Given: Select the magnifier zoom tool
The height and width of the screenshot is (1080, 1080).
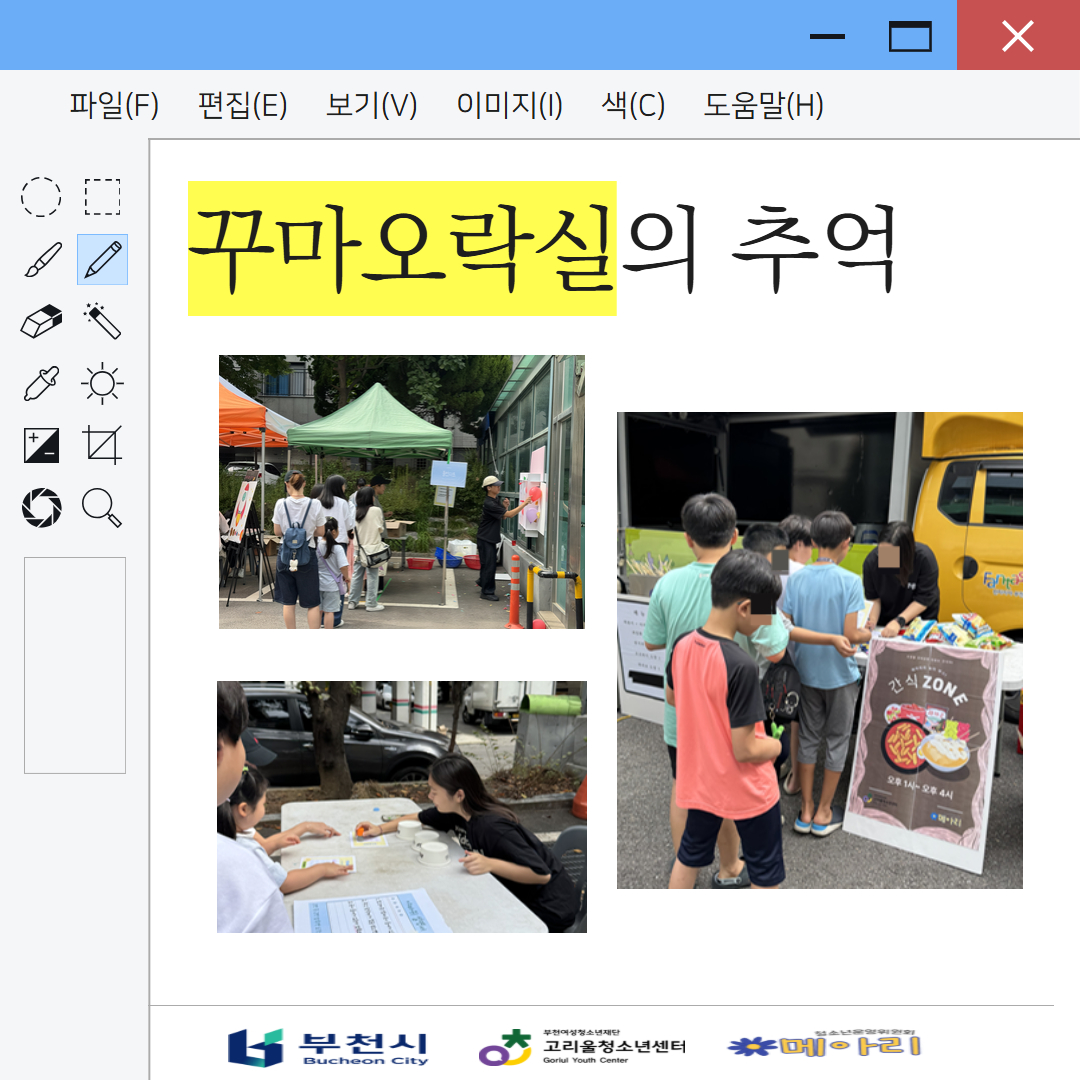Looking at the screenshot, I should pos(102,508).
